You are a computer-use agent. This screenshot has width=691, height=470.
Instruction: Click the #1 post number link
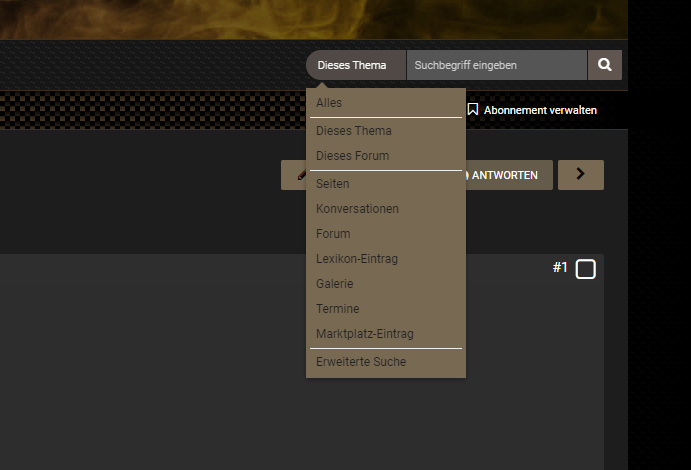(560, 267)
